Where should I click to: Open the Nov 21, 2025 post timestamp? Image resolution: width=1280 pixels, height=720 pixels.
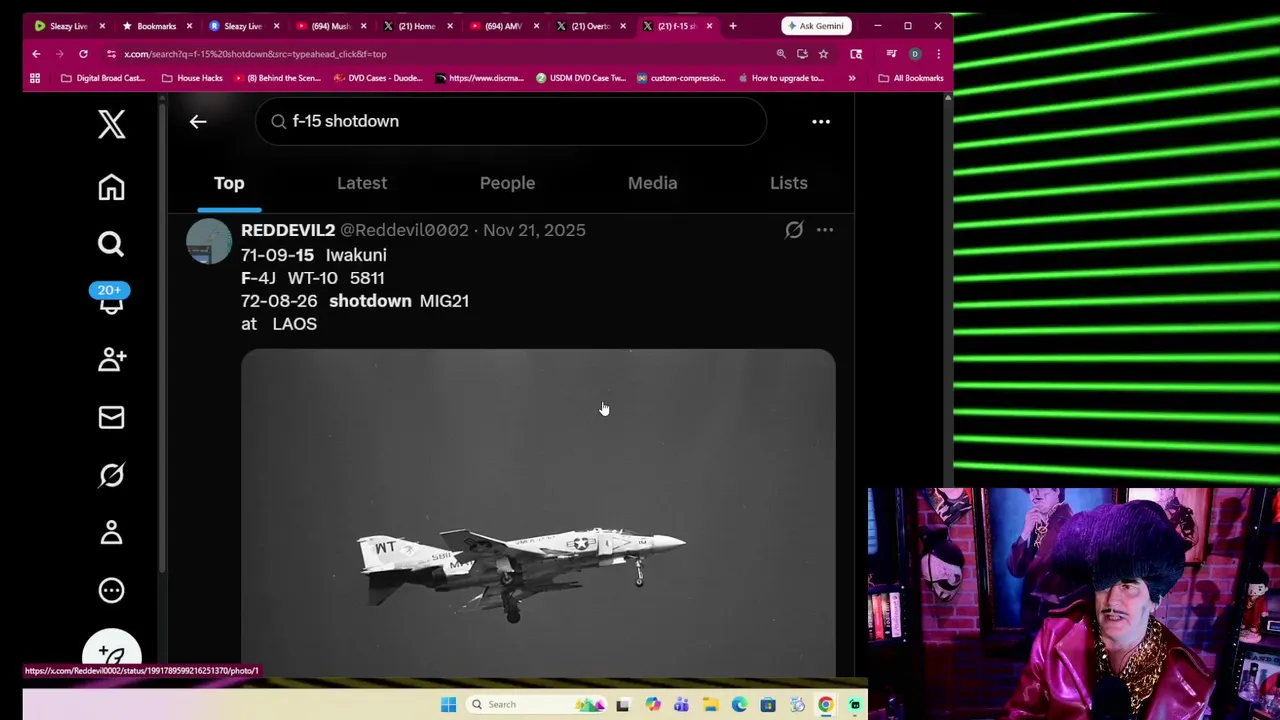(534, 230)
